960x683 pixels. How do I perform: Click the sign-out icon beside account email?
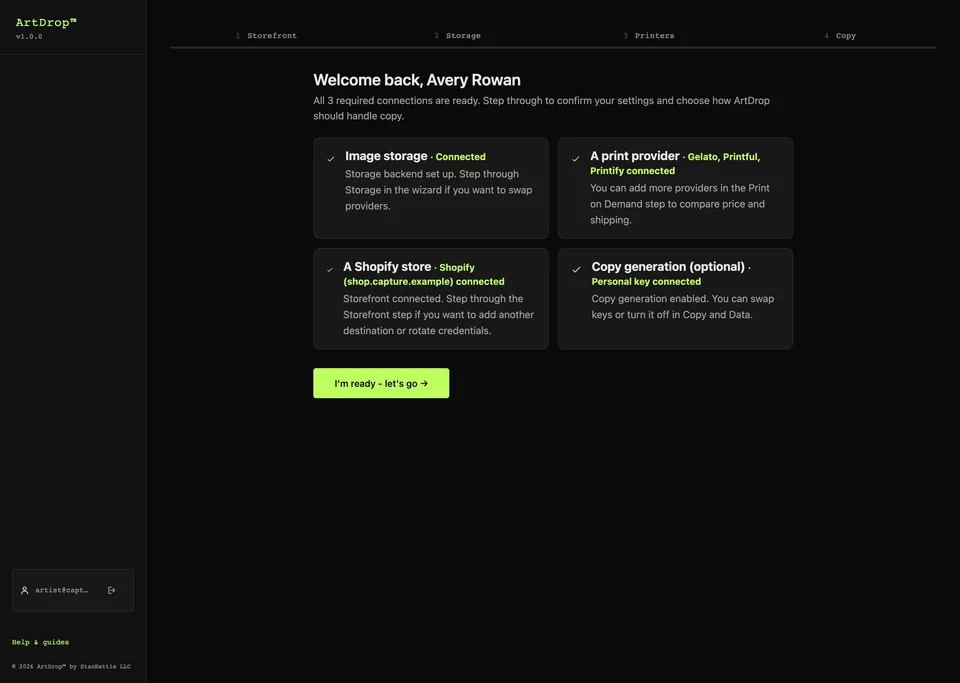pyautogui.click(x=111, y=591)
